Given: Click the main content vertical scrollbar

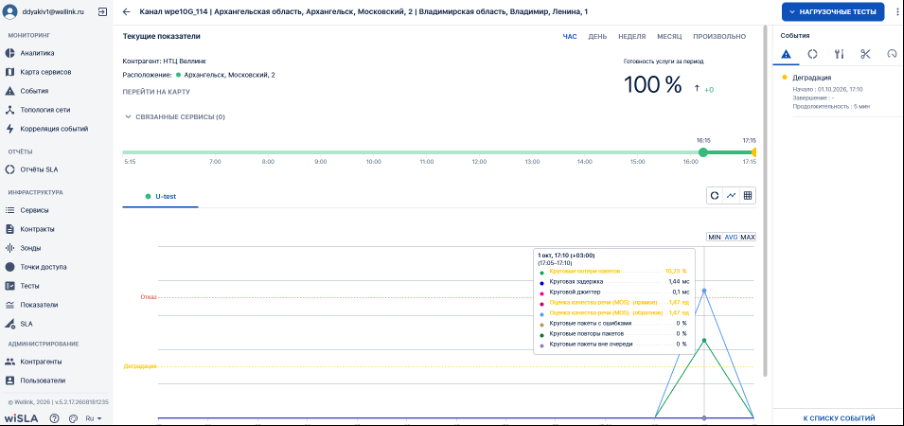Looking at the screenshot, I should coord(766,200).
